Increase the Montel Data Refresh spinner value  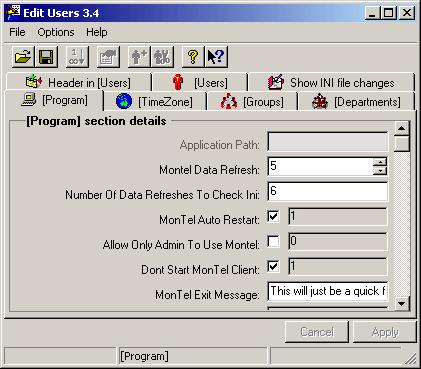click(x=380, y=162)
